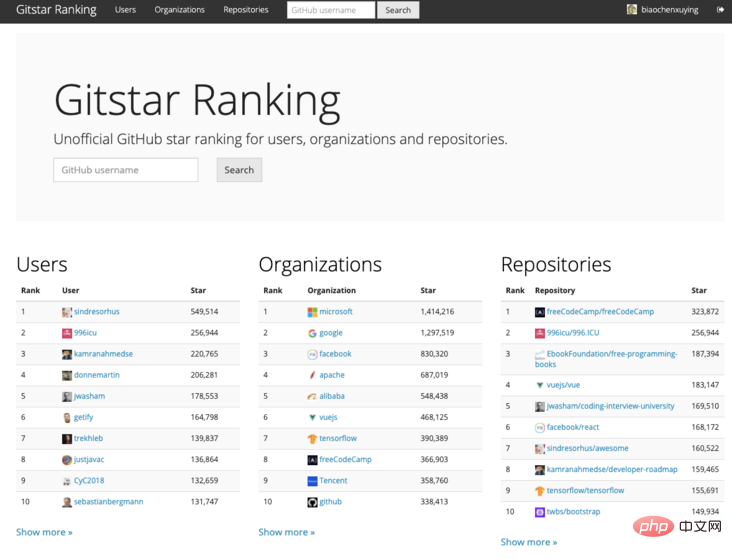The width and height of the screenshot is (732, 559).
Task: Open the 996icu/996.ICU repository link
Action: 573,333
